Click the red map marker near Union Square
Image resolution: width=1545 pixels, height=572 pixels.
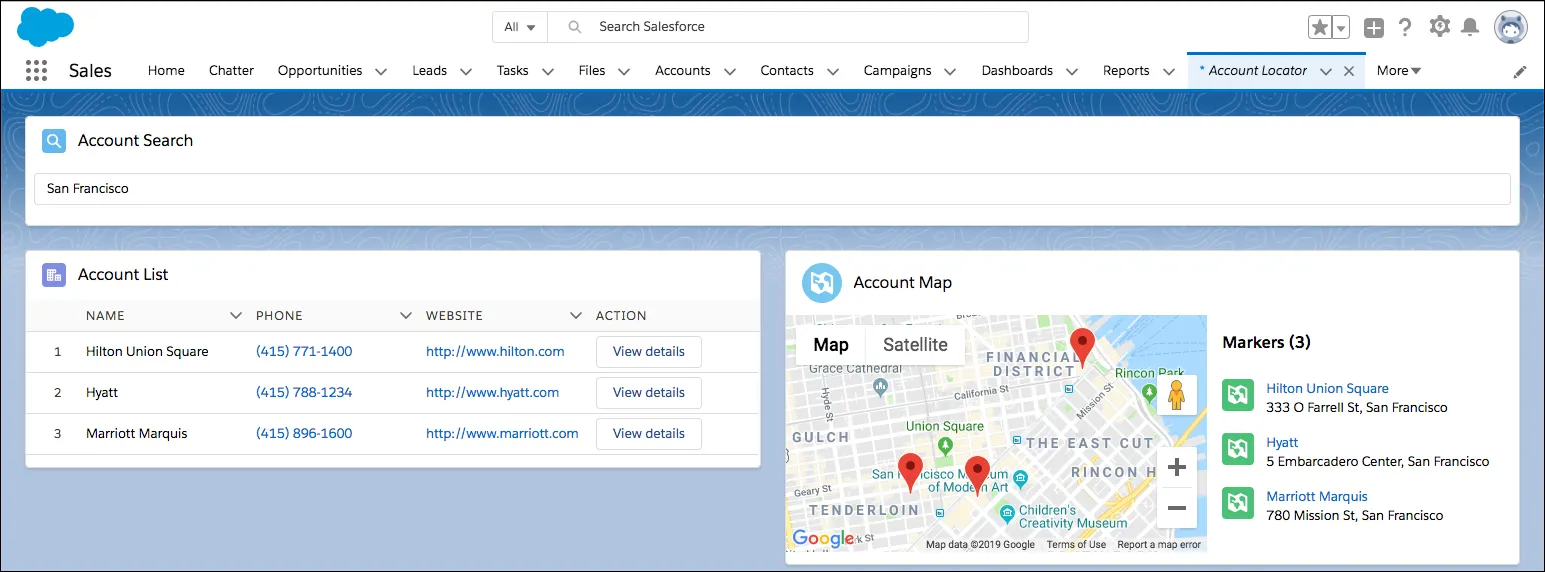point(910,472)
